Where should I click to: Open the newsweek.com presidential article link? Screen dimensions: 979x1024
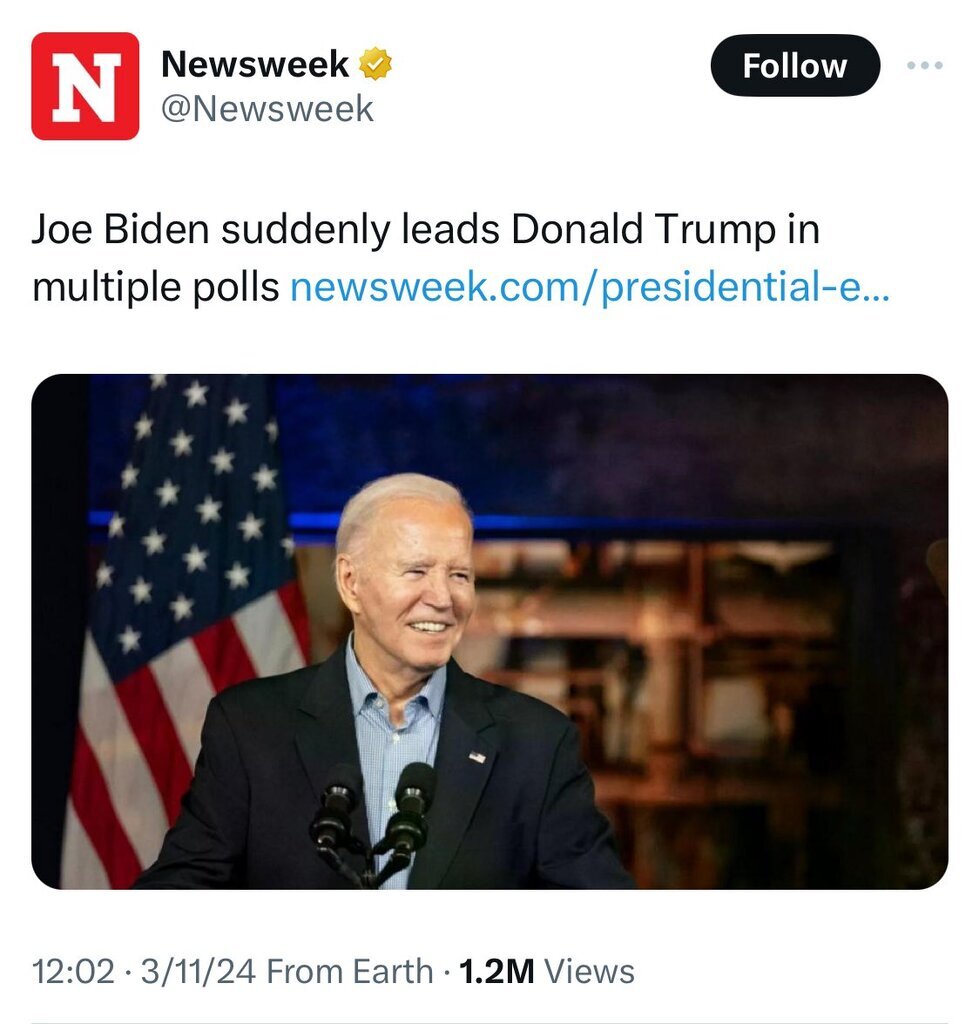click(588, 288)
